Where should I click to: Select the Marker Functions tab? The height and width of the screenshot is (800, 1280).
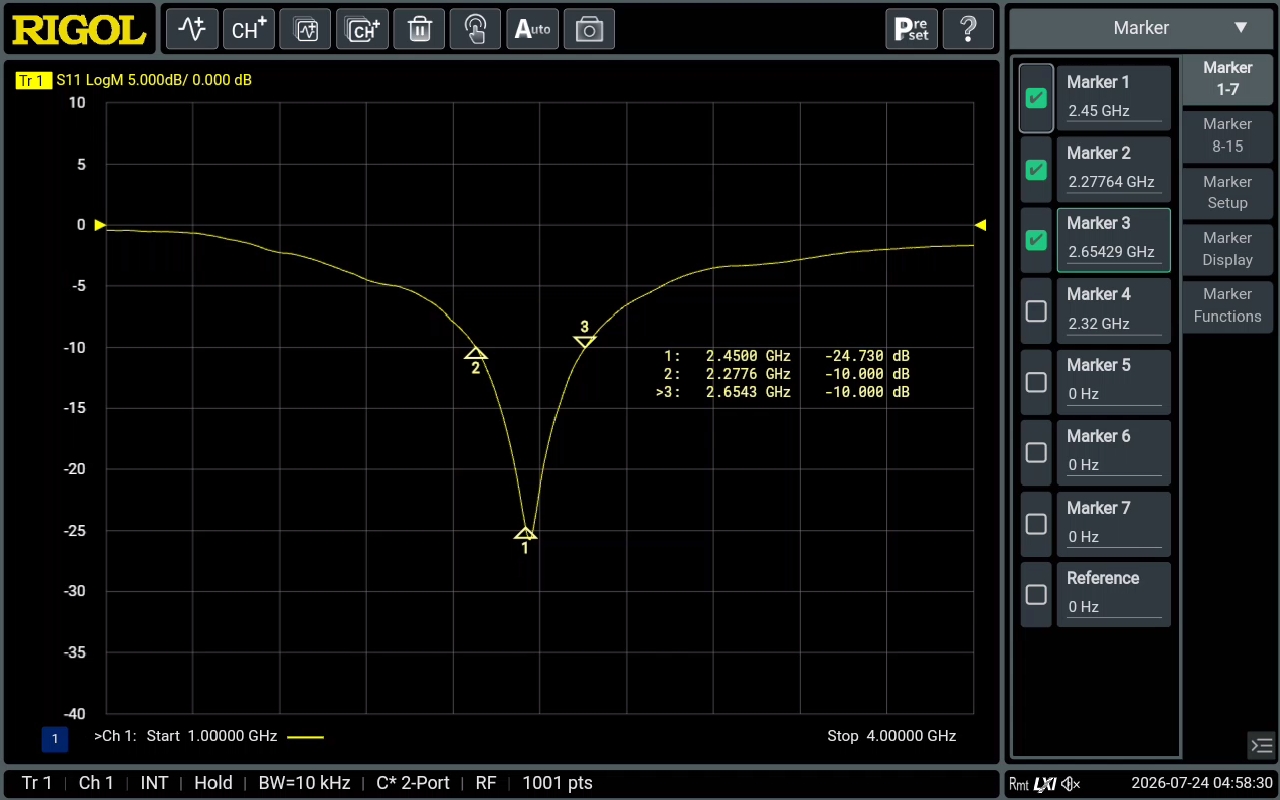1228,305
